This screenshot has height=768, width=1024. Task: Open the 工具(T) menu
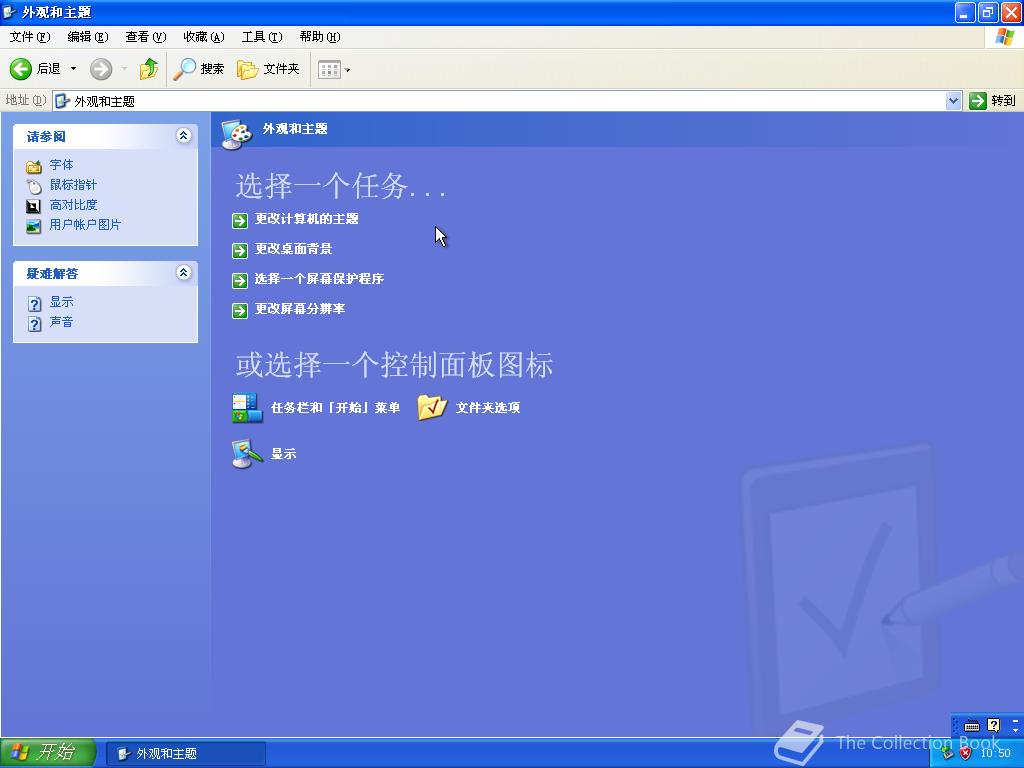point(262,37)
